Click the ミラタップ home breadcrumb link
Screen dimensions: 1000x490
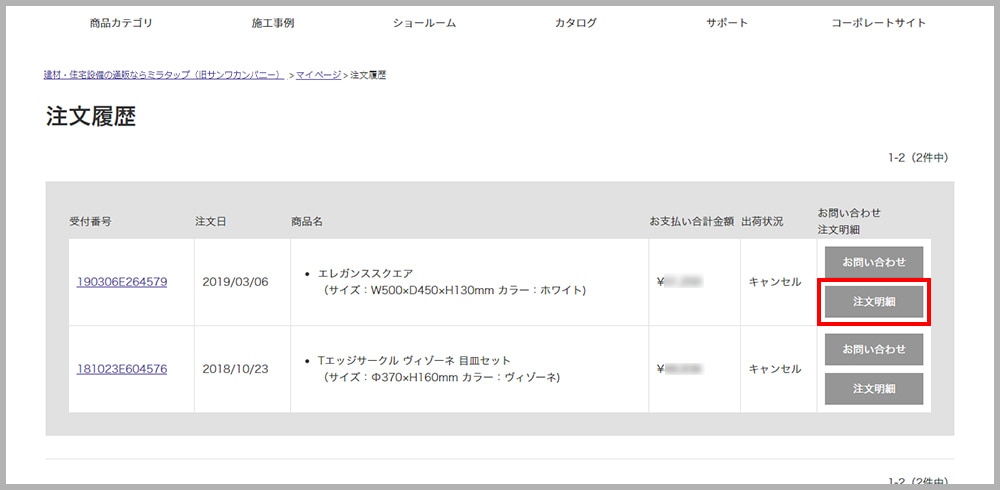pyautogui.click(x=164, y=75)
